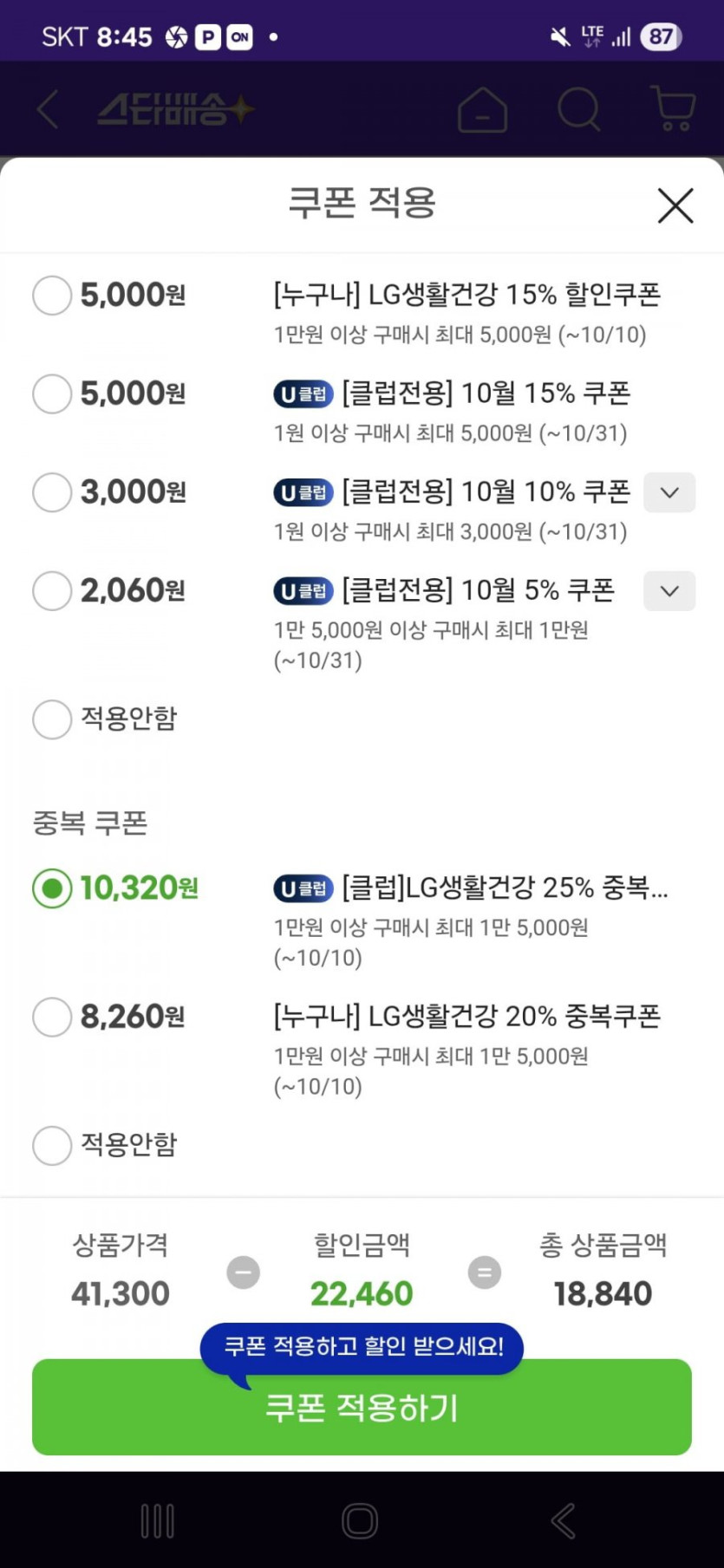Expand the 10월 5% 쿠폰 dropdown chevron

(x=669, y=591)
